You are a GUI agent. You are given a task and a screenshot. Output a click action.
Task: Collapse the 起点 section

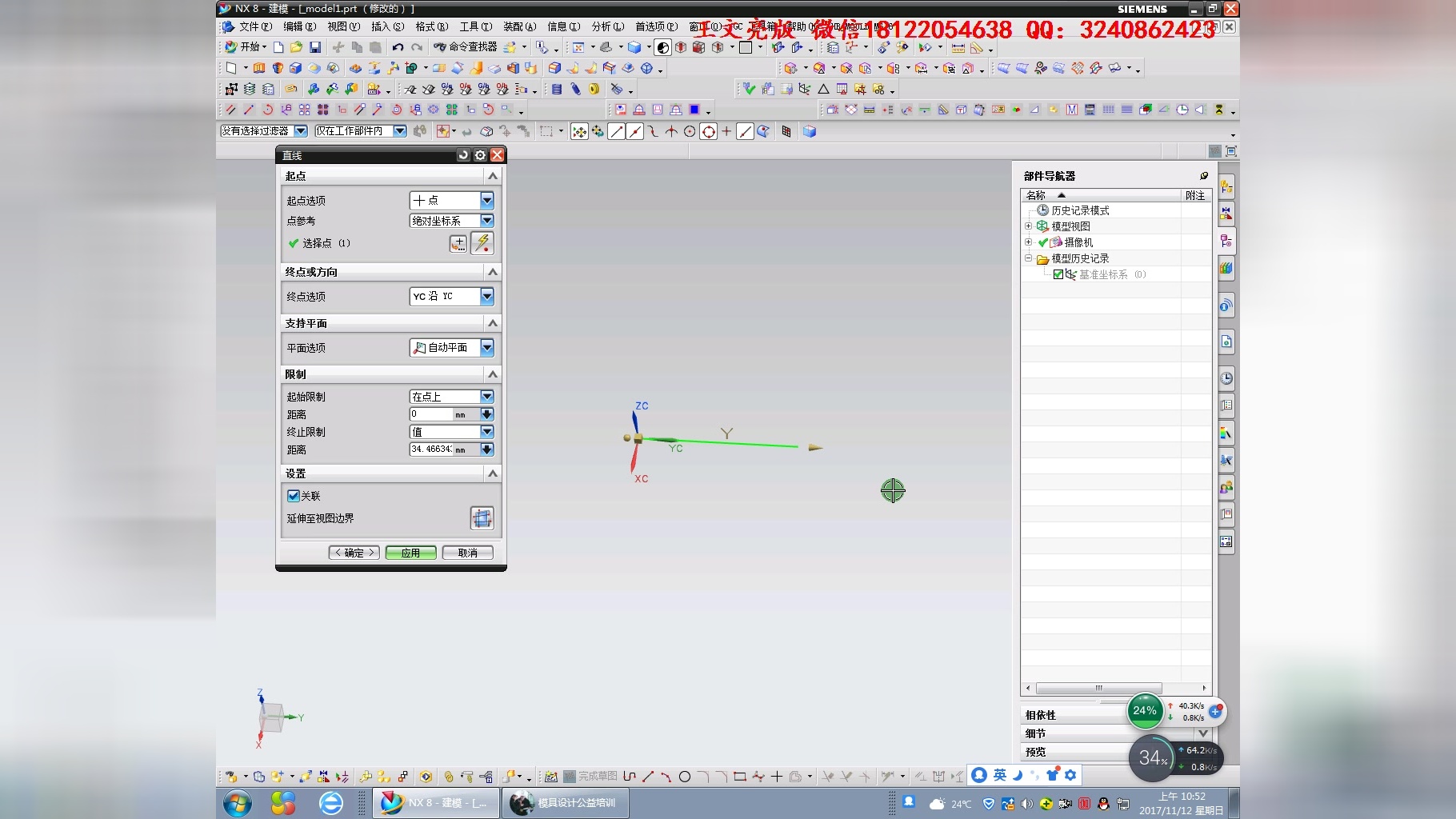[x=493, y=176]
